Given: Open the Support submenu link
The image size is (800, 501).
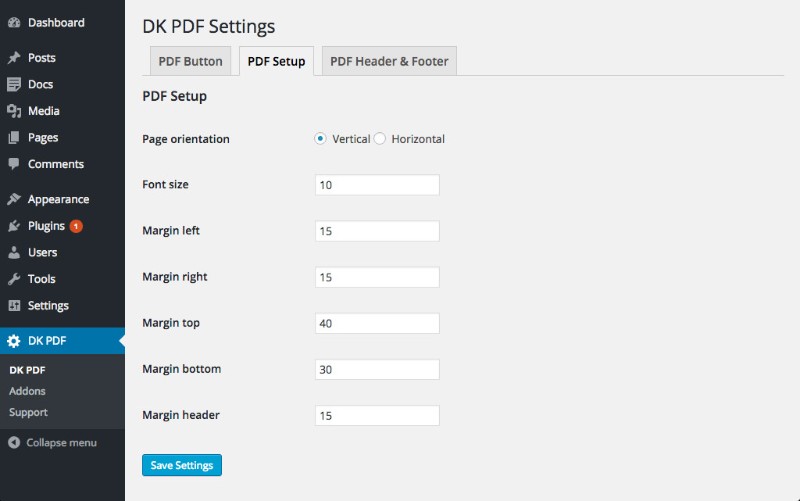Looking at the screenshot, I should tap(28, 412).
